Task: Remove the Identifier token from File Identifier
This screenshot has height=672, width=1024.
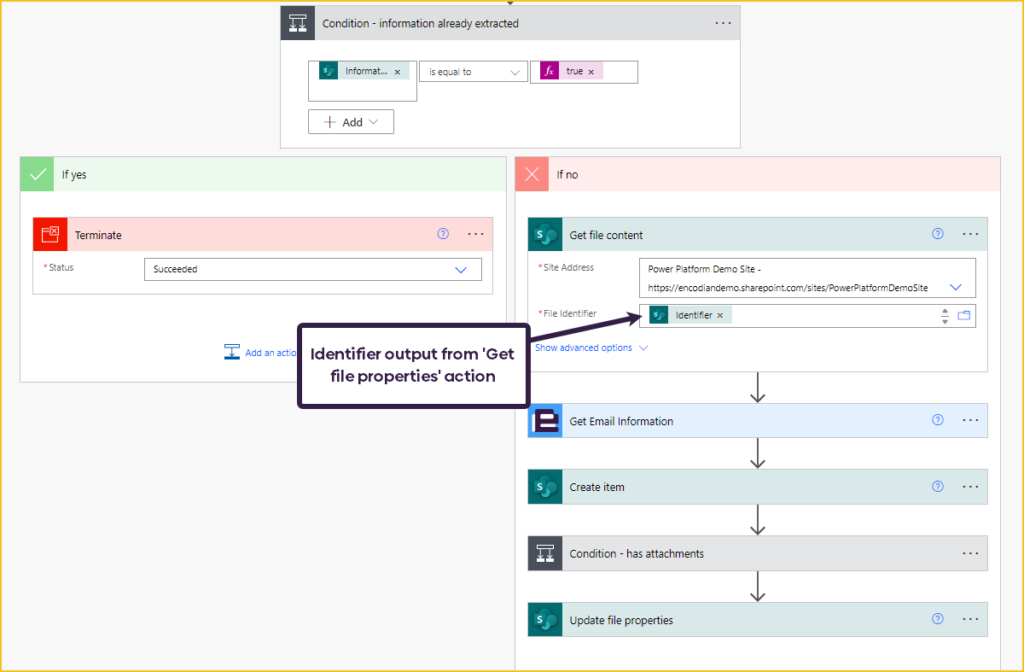Action: (x=720, y=316)
